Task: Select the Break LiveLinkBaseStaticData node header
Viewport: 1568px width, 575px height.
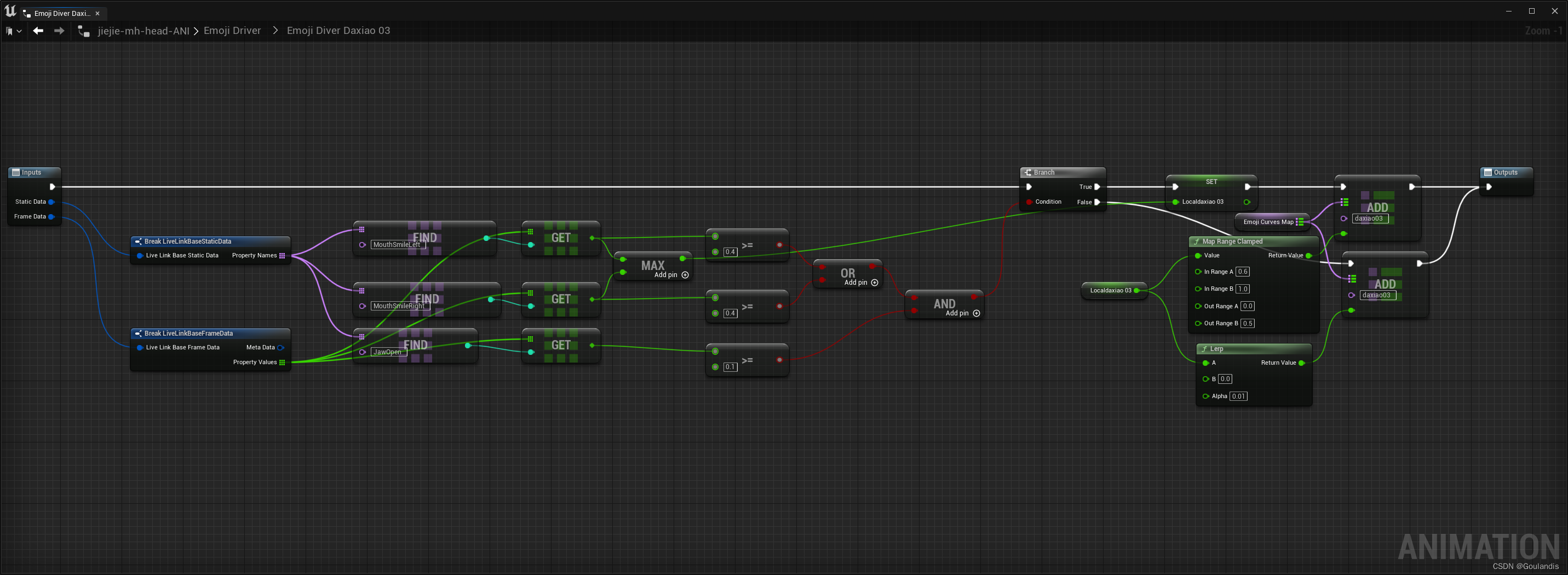Action: (210, 242)
